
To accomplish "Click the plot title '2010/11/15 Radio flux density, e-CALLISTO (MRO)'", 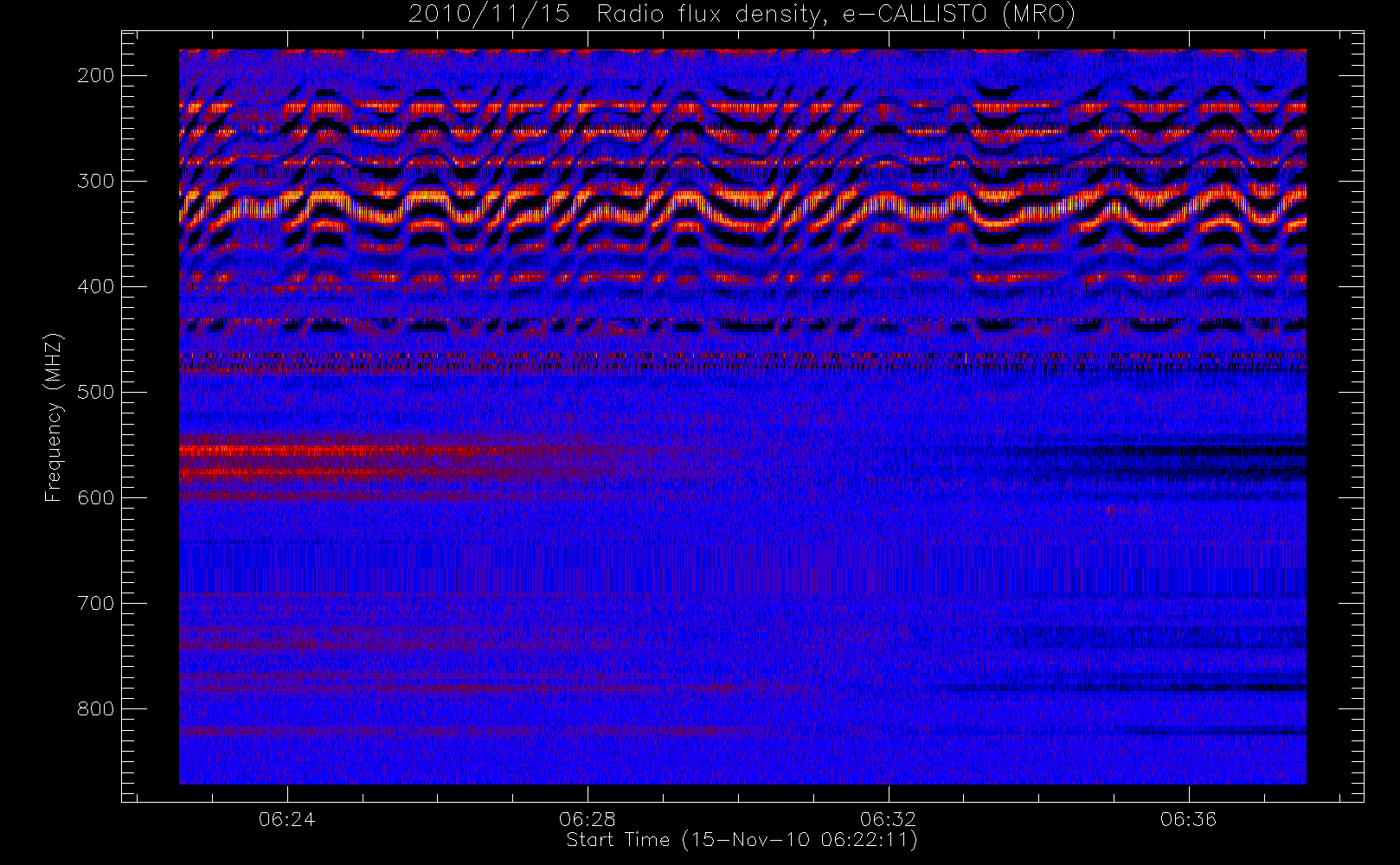I will coord(742,15).
